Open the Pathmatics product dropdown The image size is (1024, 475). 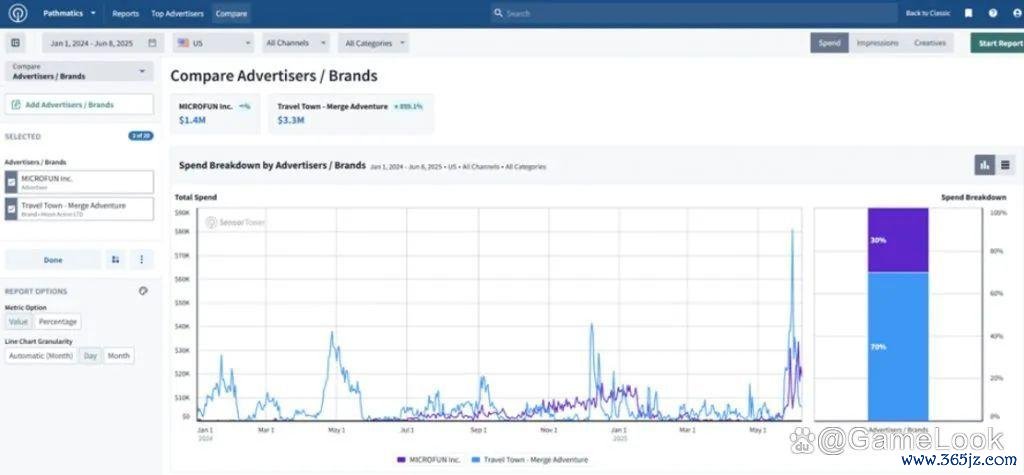(x=69, y=13)
